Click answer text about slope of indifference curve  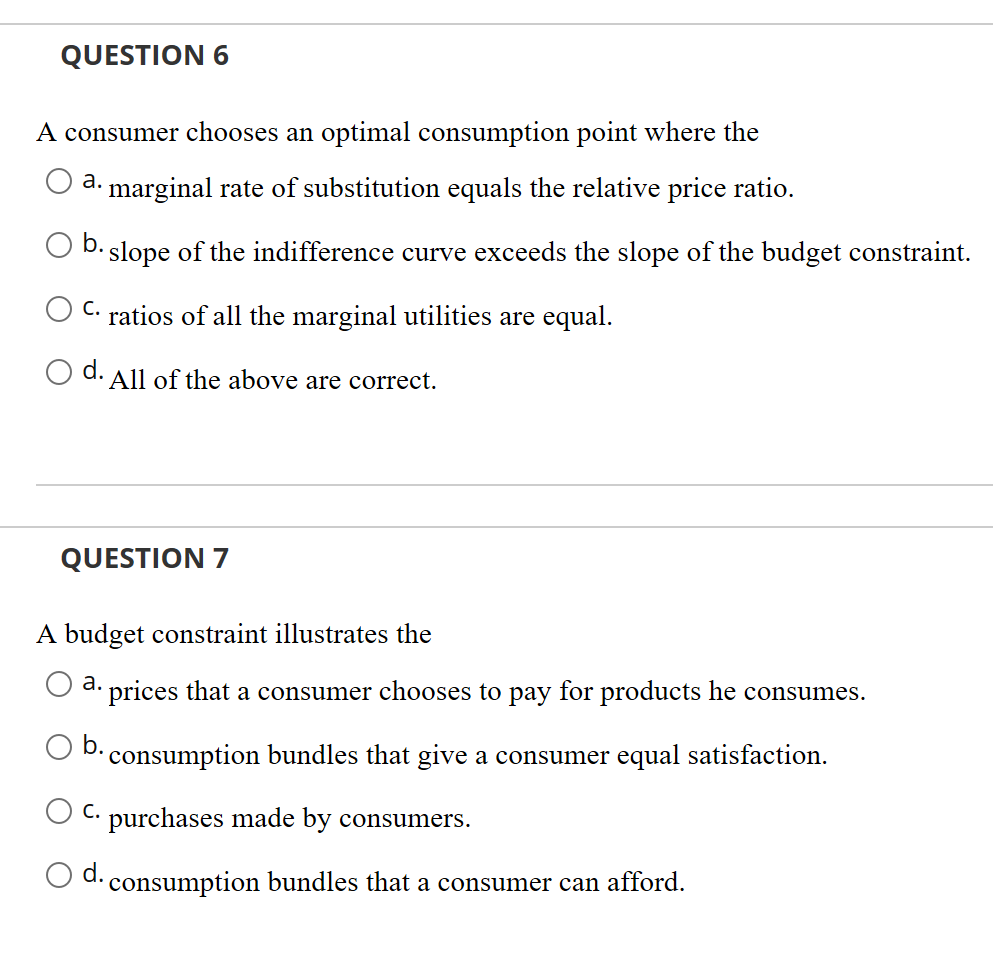pyautogui.click(x=538, y=252)
